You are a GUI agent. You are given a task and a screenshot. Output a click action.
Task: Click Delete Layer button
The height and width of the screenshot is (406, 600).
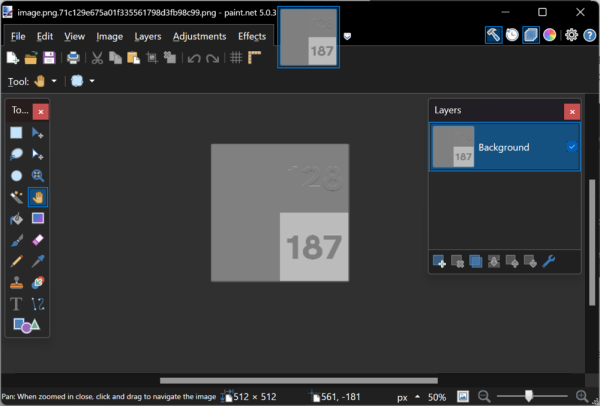[x=457, y=261]
